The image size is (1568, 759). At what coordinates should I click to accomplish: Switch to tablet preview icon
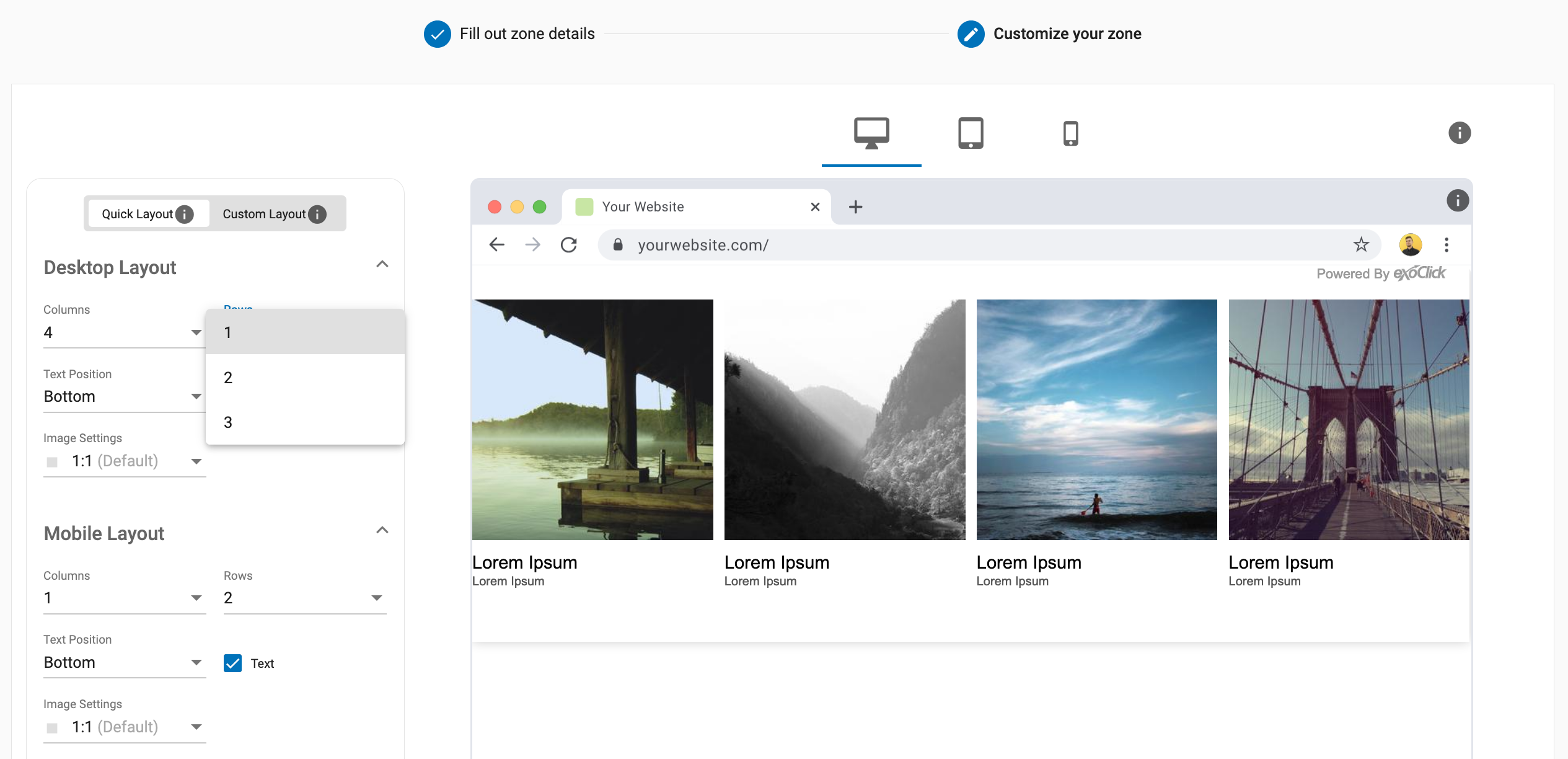pos(970,133)
